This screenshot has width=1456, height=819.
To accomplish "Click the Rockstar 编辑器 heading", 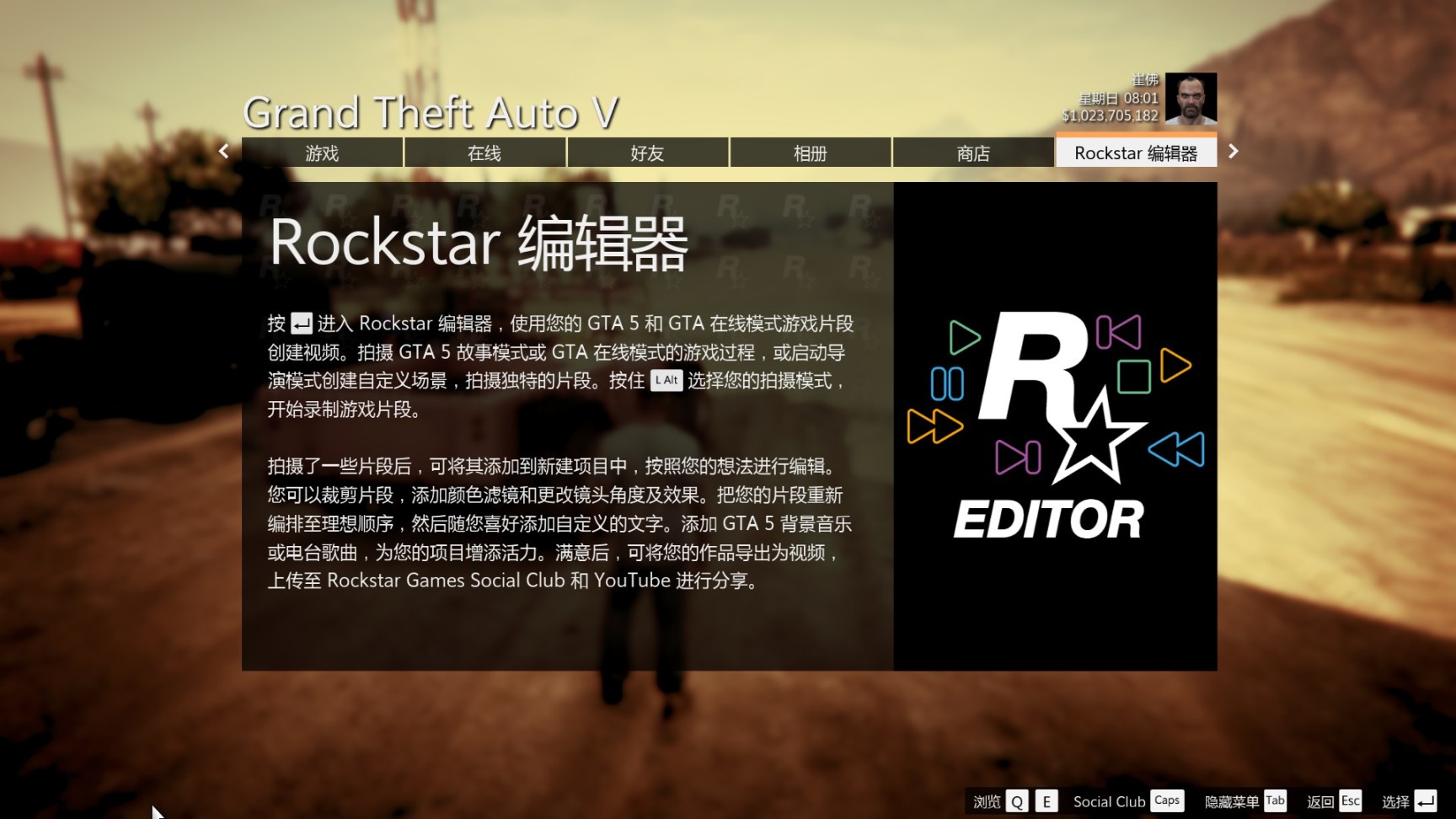I will 479,244.
